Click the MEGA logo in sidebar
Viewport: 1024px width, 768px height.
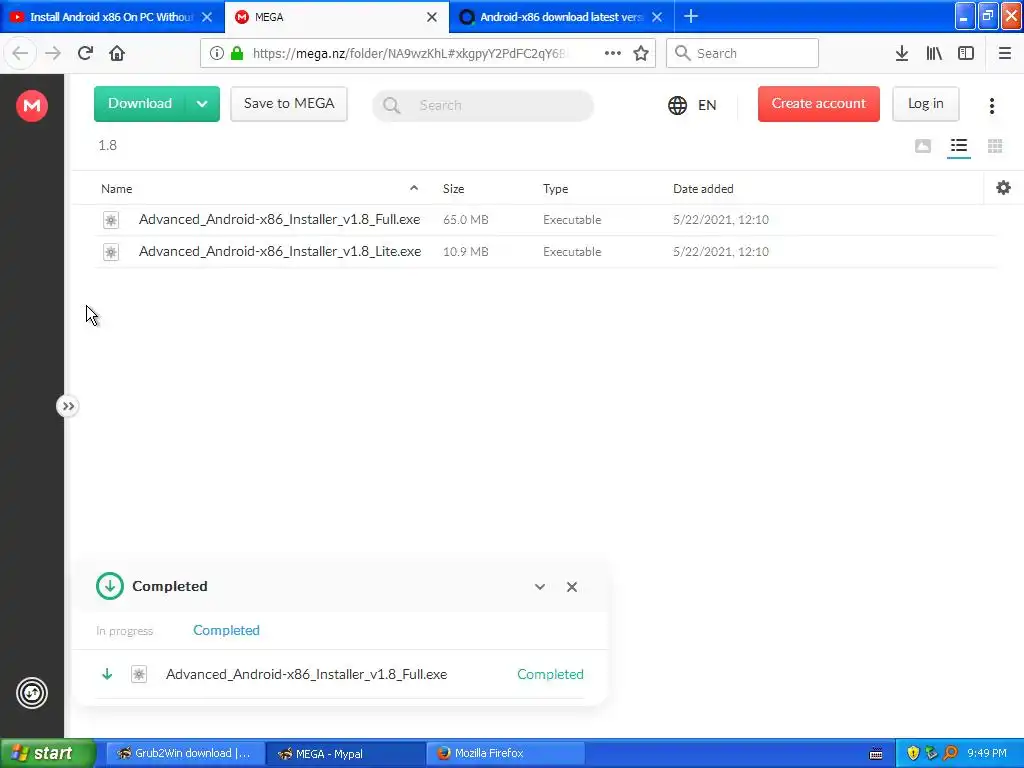32,105
